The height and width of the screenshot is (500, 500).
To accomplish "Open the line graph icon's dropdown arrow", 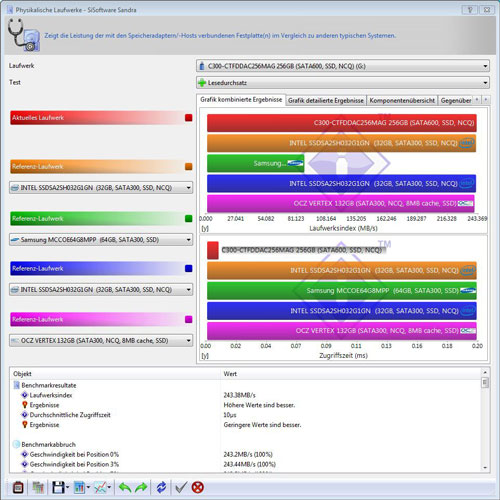I will point(109,488).
